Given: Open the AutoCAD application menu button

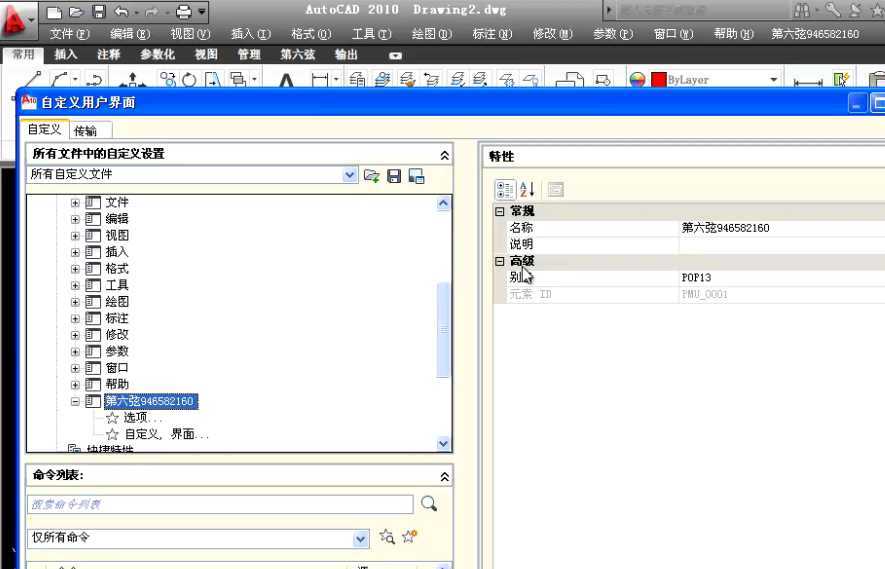Looking at the screenshot, I should [x=17, y=20].
